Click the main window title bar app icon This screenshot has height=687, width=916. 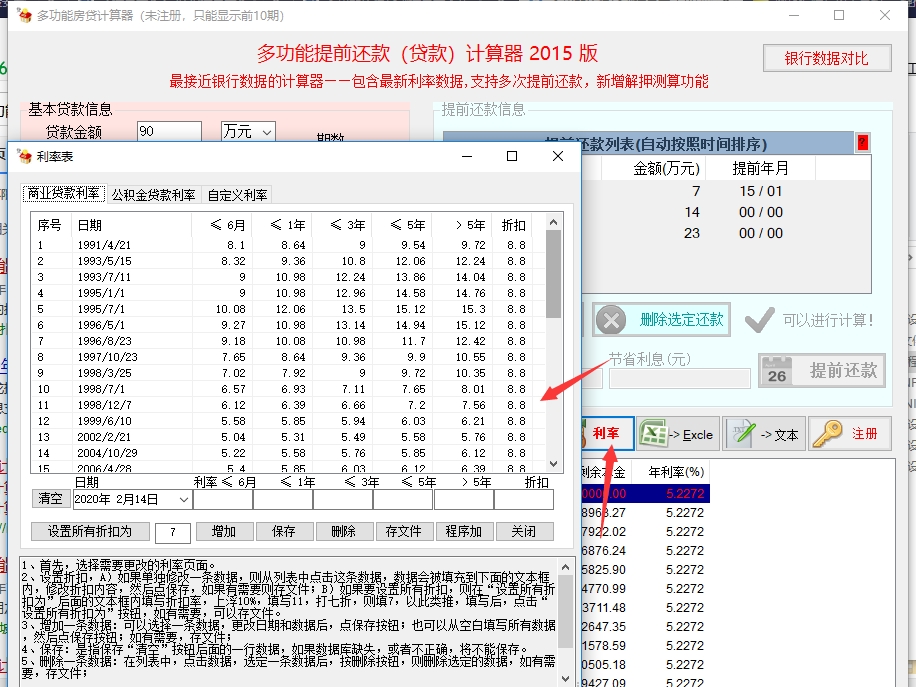(25, 15)
